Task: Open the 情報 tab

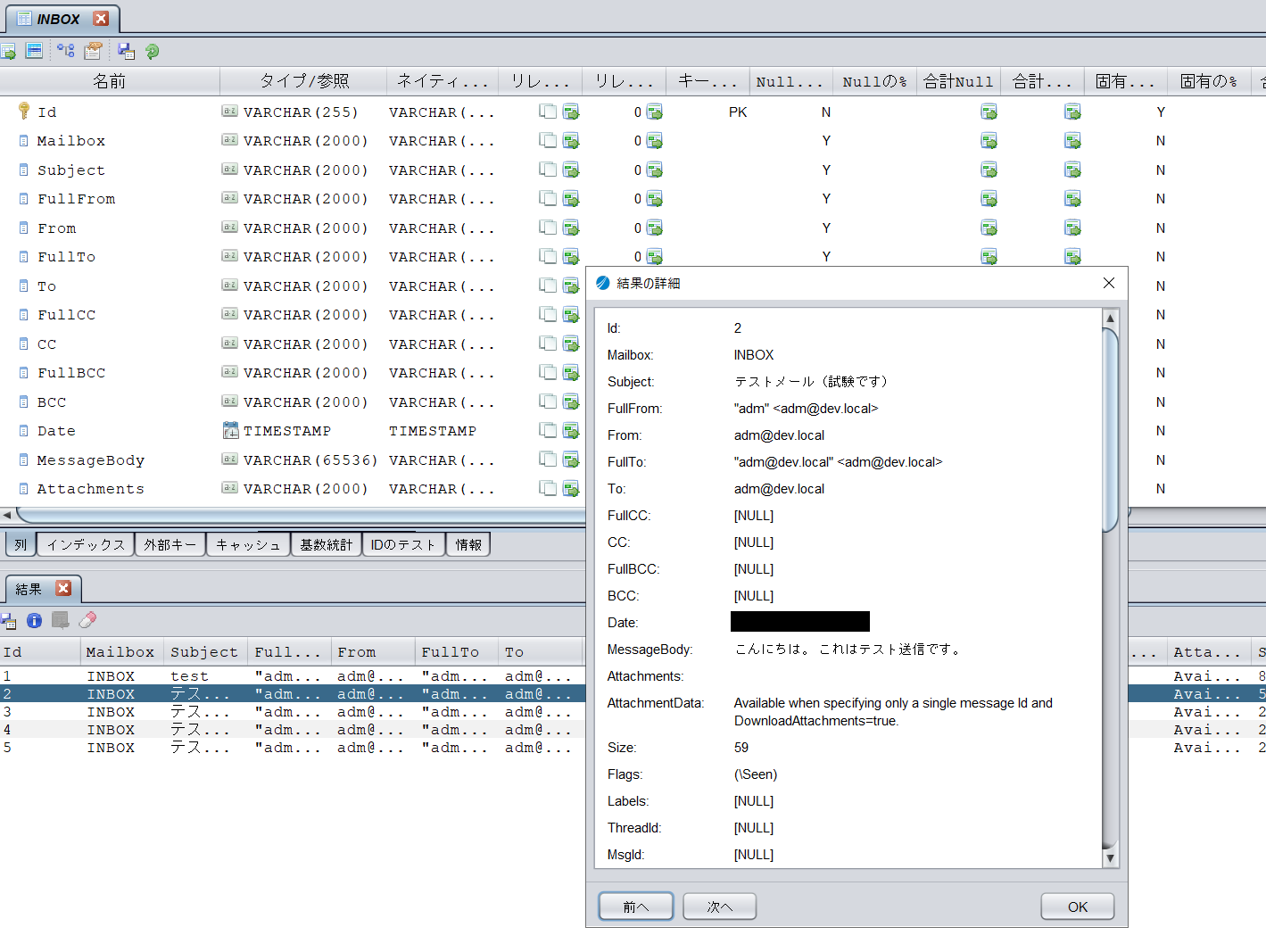Action: pyautogui.click(x=468, y=544)
